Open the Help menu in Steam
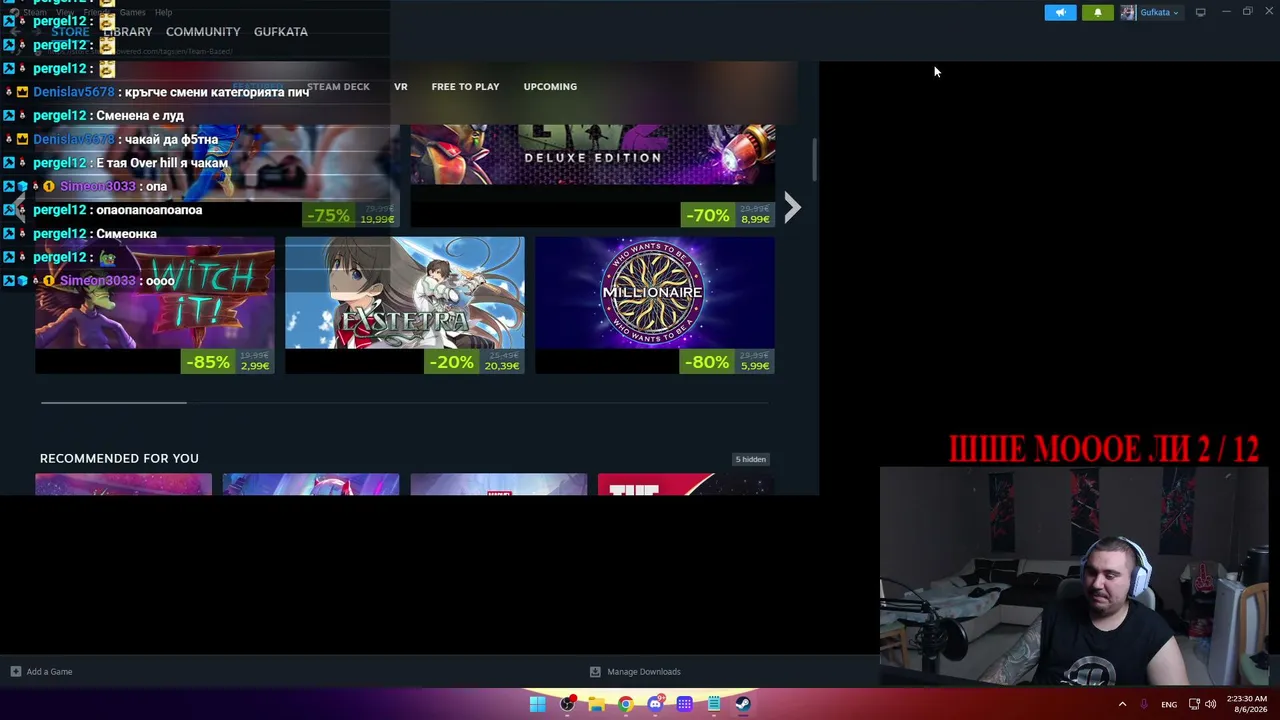Image resolution: width=1280 pixels, height=720 pixels. (x=164, y=12)
